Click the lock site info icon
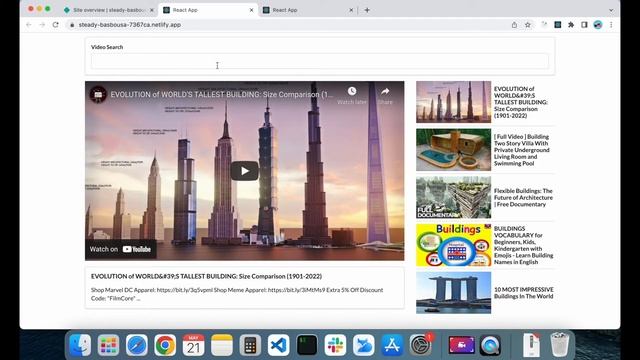Screen dimensions: 640x360 72,25
